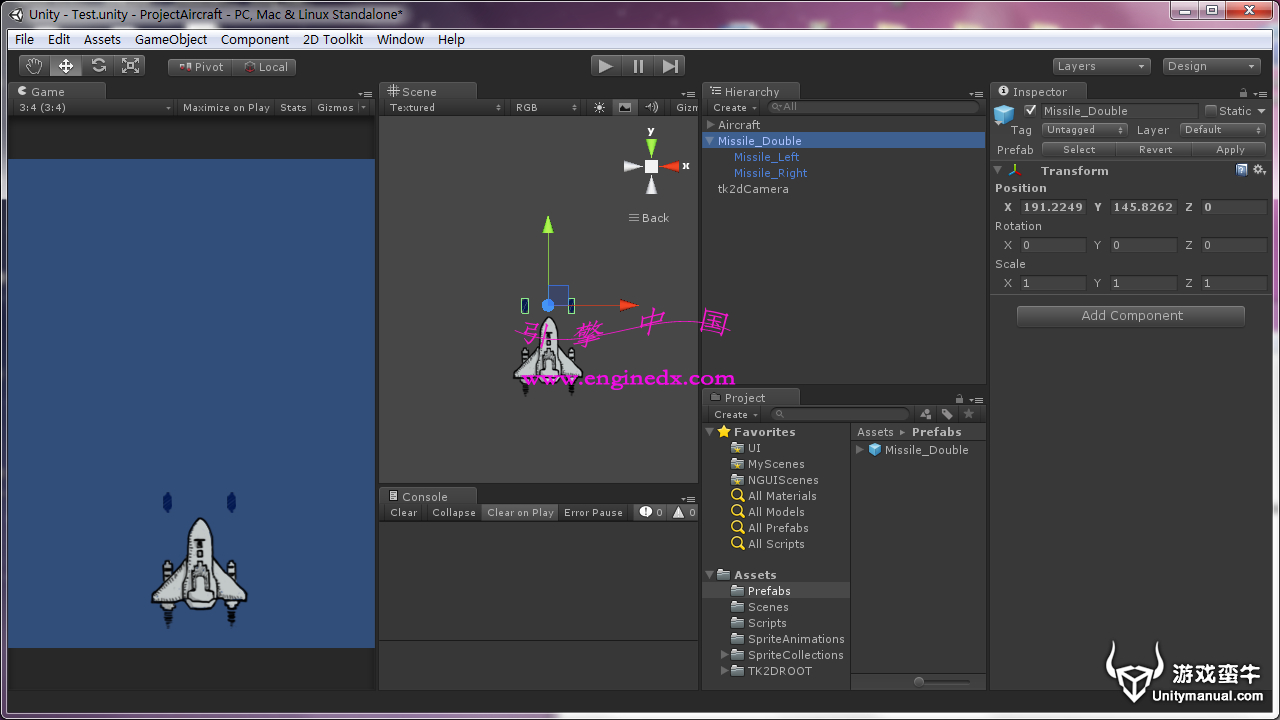Image resolution: width=1280 pixels, height=720 pixels.
Task: Click the red X axis cone on gizmo
Action: pyautogui.click(x=669, y=167)
